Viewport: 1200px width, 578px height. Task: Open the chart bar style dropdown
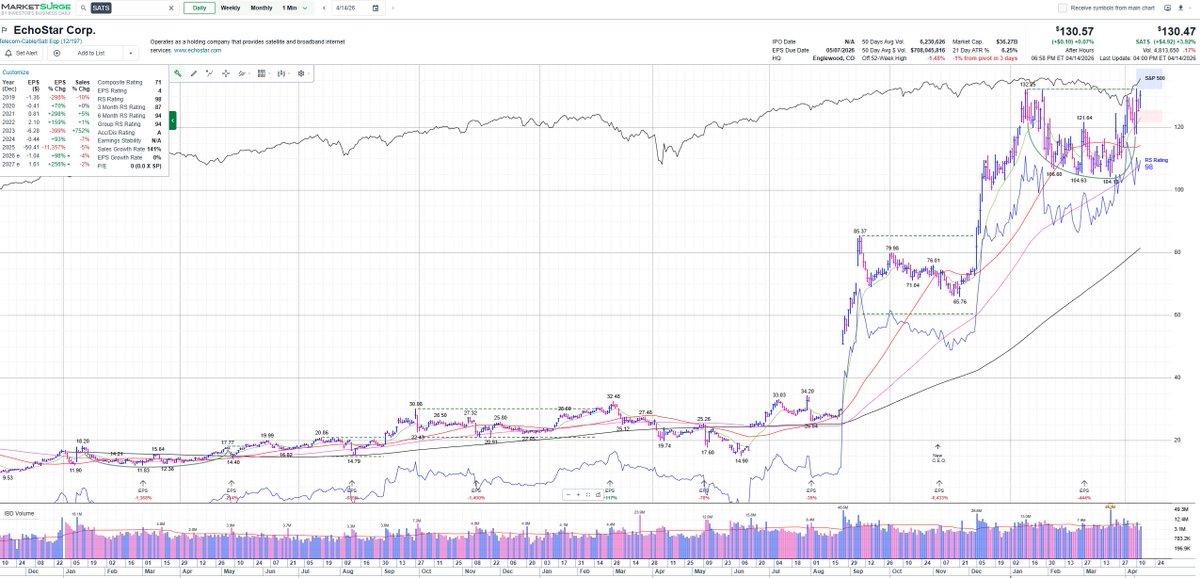click(x=282, y=73)
